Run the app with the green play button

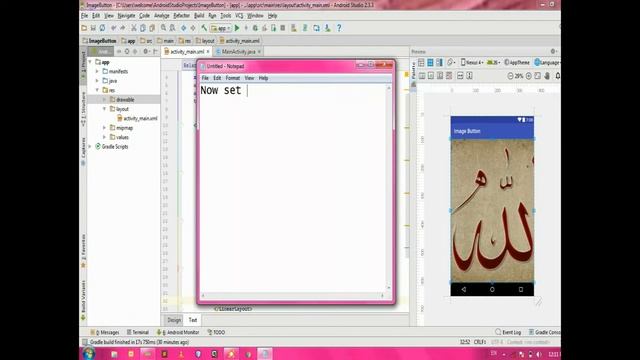[x=237, y=28]
